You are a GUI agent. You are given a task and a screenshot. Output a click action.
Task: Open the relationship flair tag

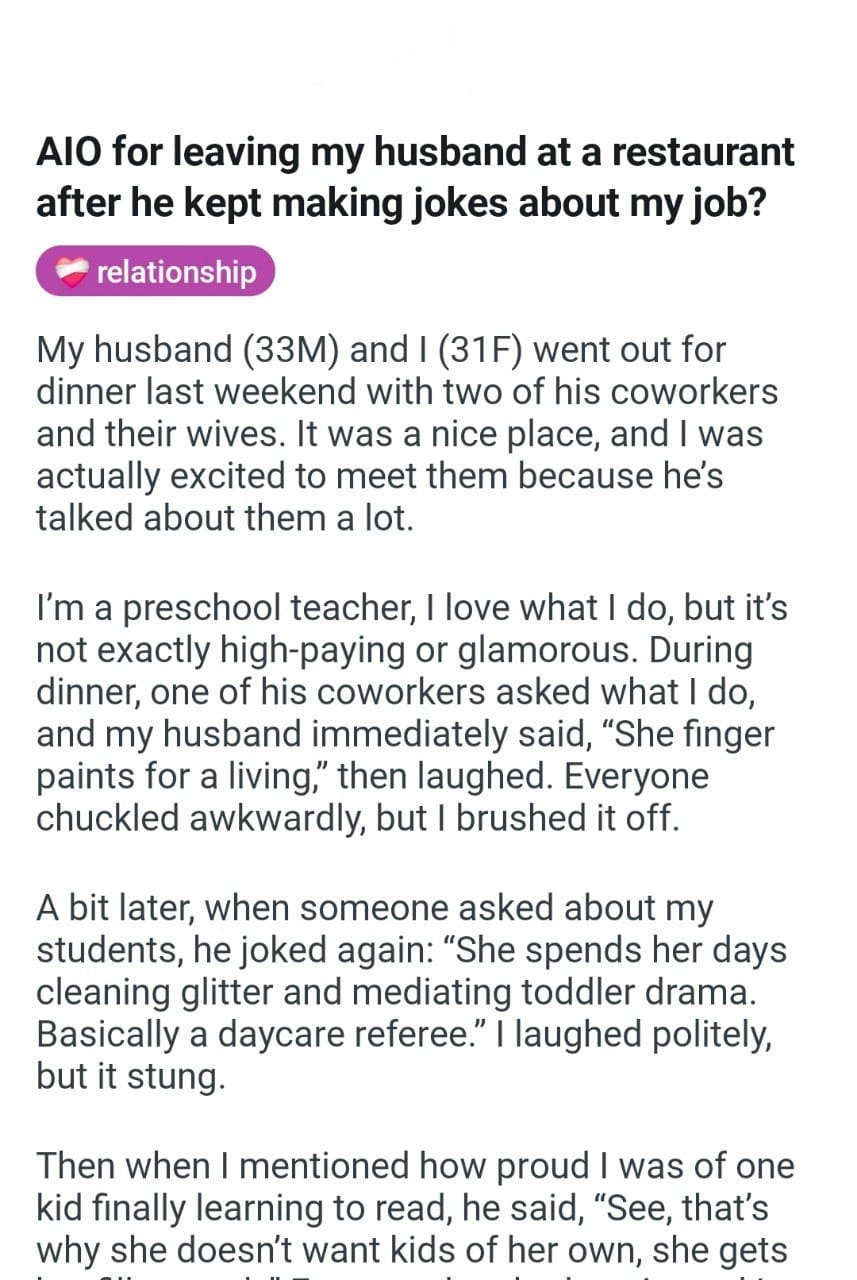(x=155, y=272)
